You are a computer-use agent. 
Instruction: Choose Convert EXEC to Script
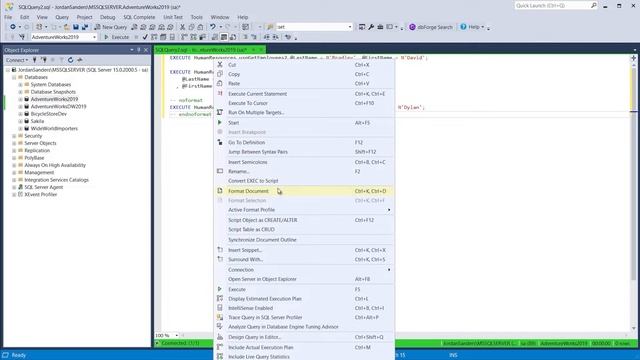[304, 181]
